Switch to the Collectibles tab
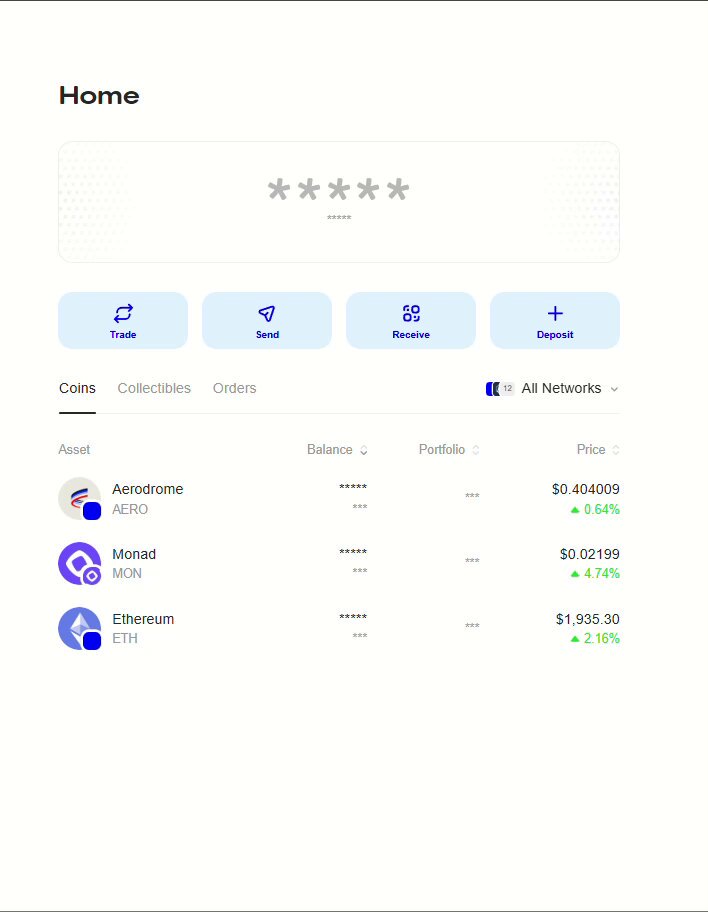708x912 pixels. coord(154,388)
